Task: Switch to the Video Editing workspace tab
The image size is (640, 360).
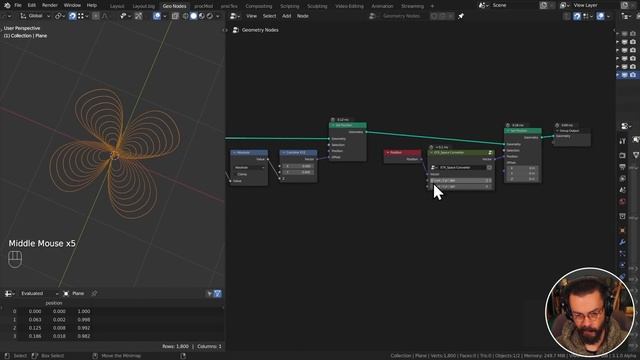Action: [349, 6]
